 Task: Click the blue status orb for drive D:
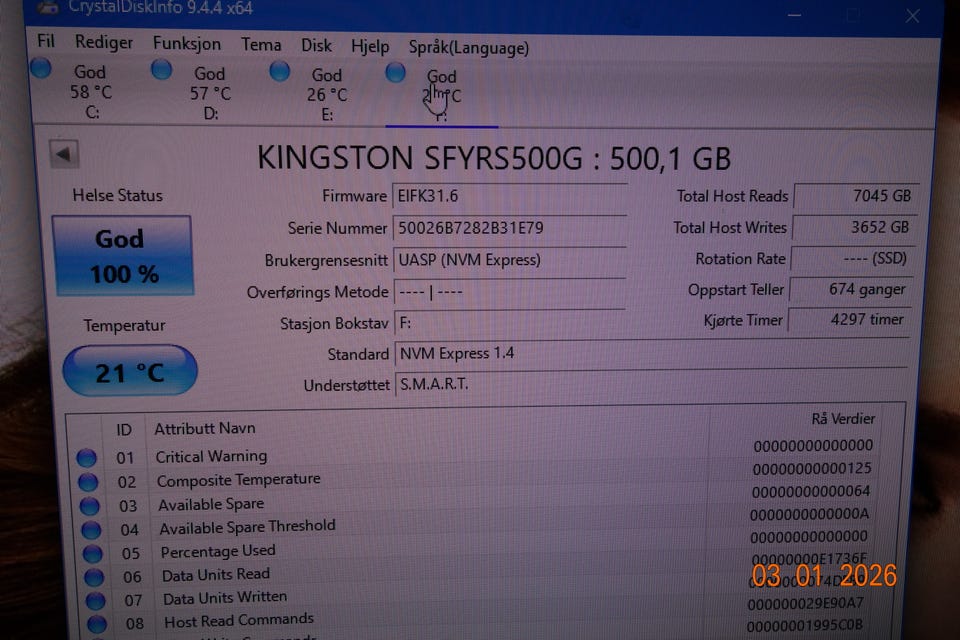click(x=161, y=69)
